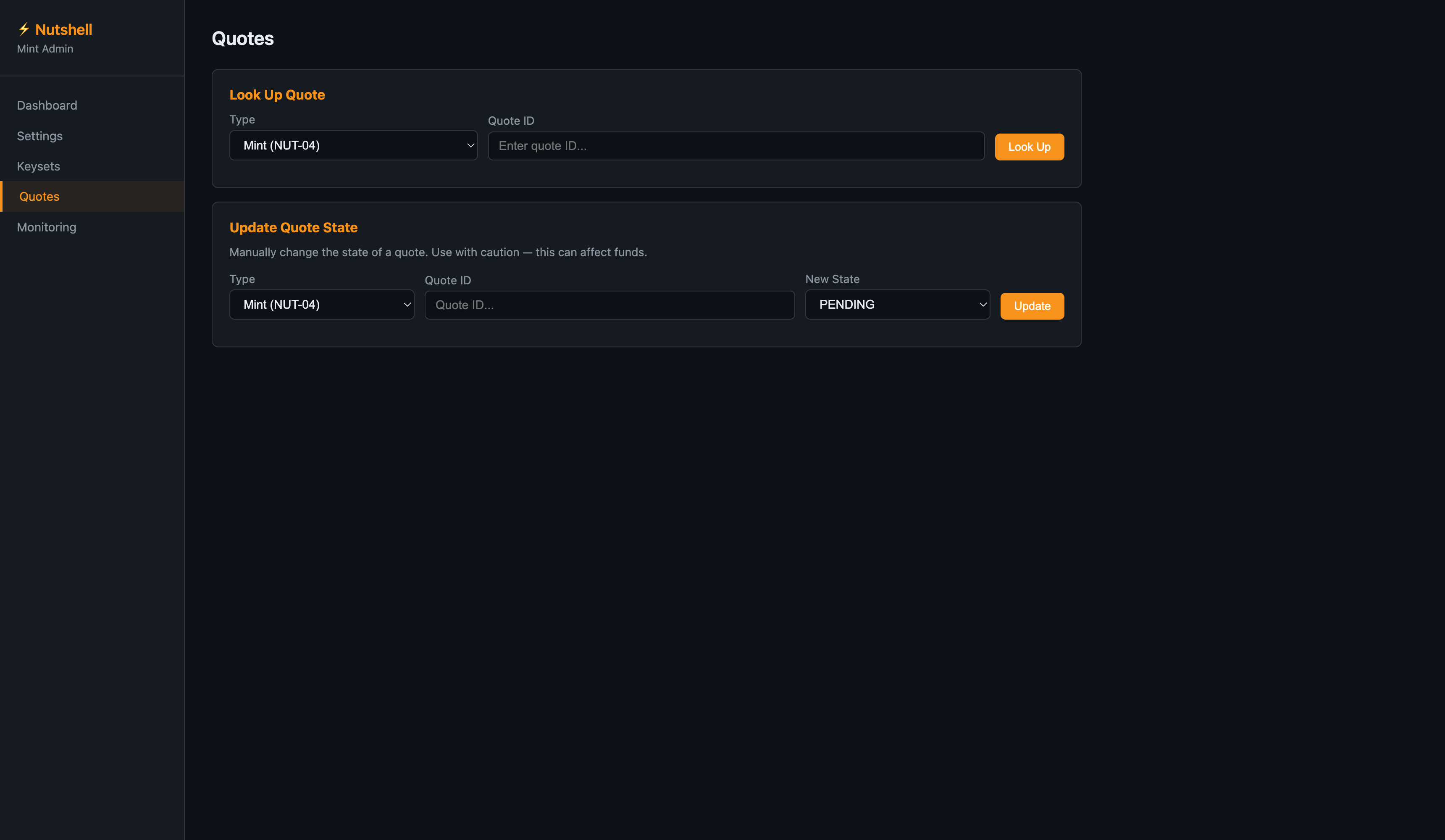Click the Mint Admin subtitle
Screen dimensions: 1445x840
pyautogui.click(x=45, y=49)
